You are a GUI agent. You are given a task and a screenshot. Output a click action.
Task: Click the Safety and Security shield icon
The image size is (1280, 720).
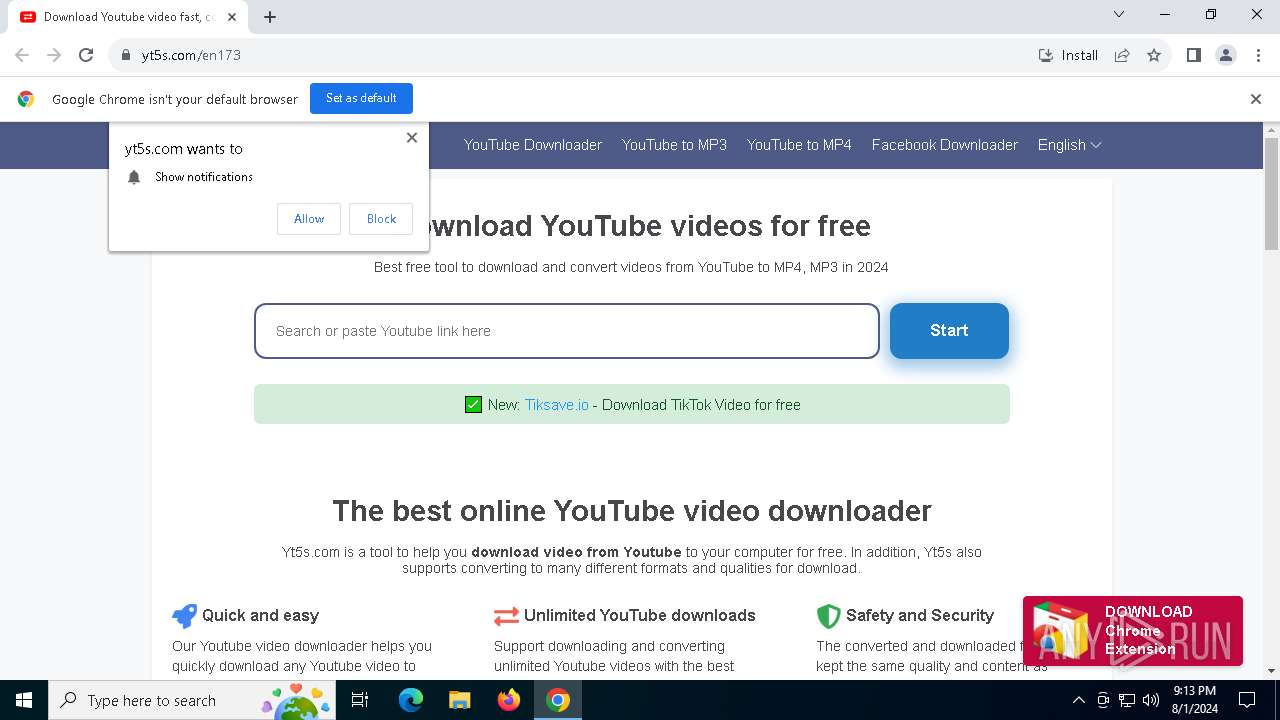828,616
